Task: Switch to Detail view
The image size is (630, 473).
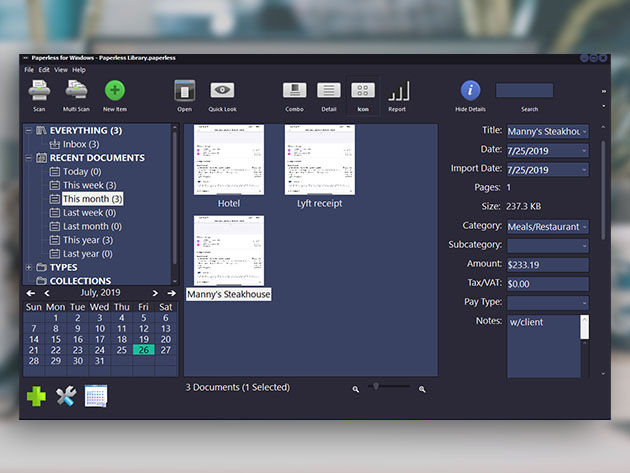Action: click(329, 90)
